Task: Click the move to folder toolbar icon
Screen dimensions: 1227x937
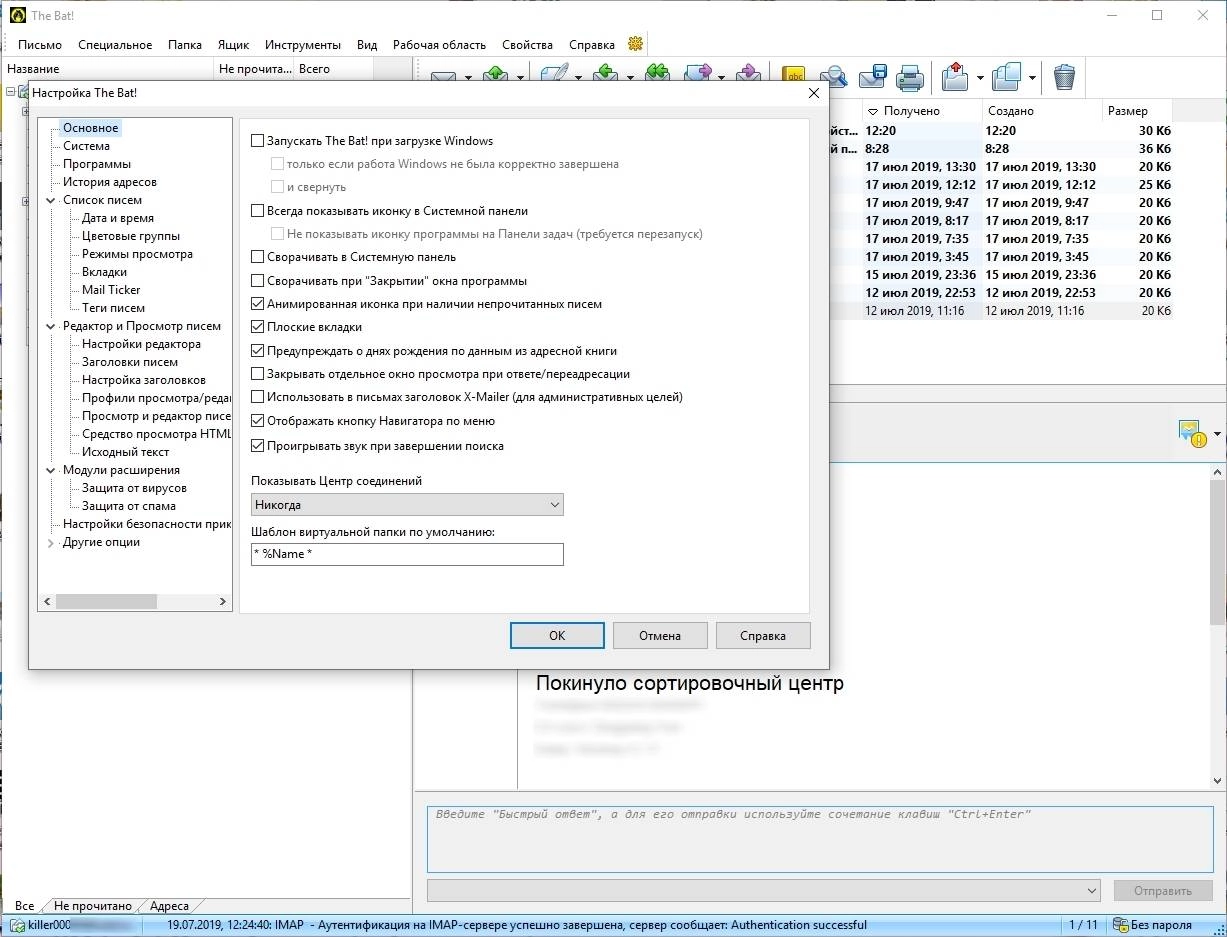Action: [956, 76]
